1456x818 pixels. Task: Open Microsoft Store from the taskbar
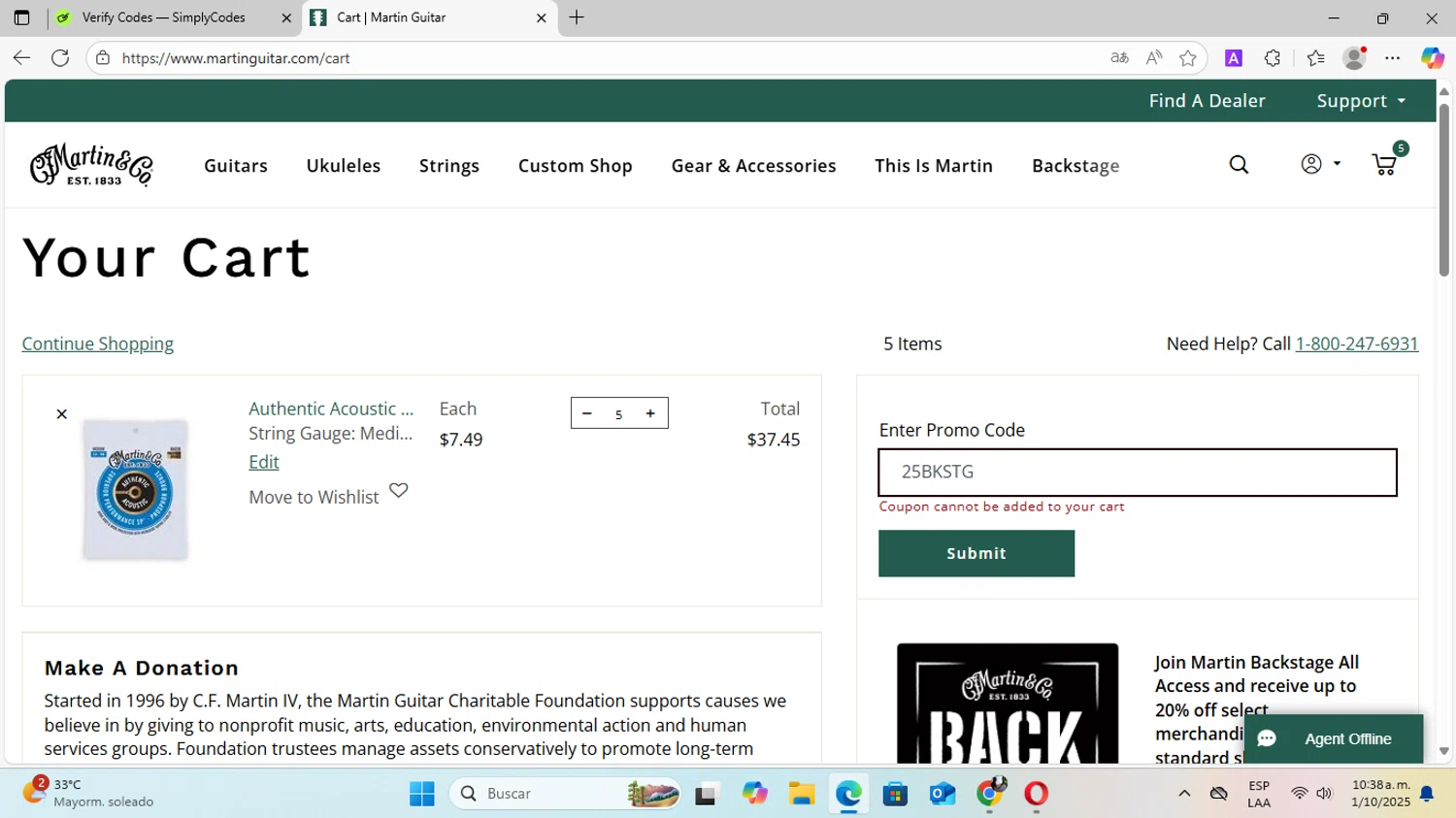(x=895, y=794)
